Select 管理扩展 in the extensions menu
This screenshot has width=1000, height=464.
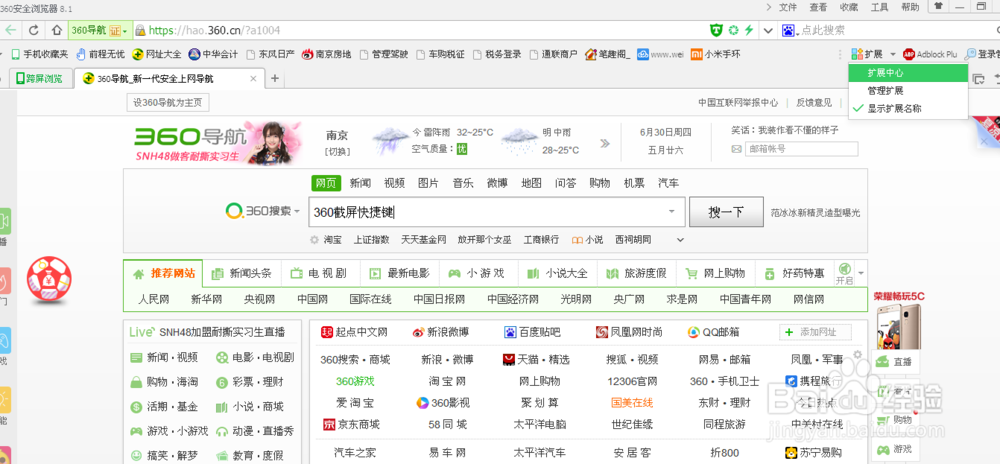pos(908,91)
